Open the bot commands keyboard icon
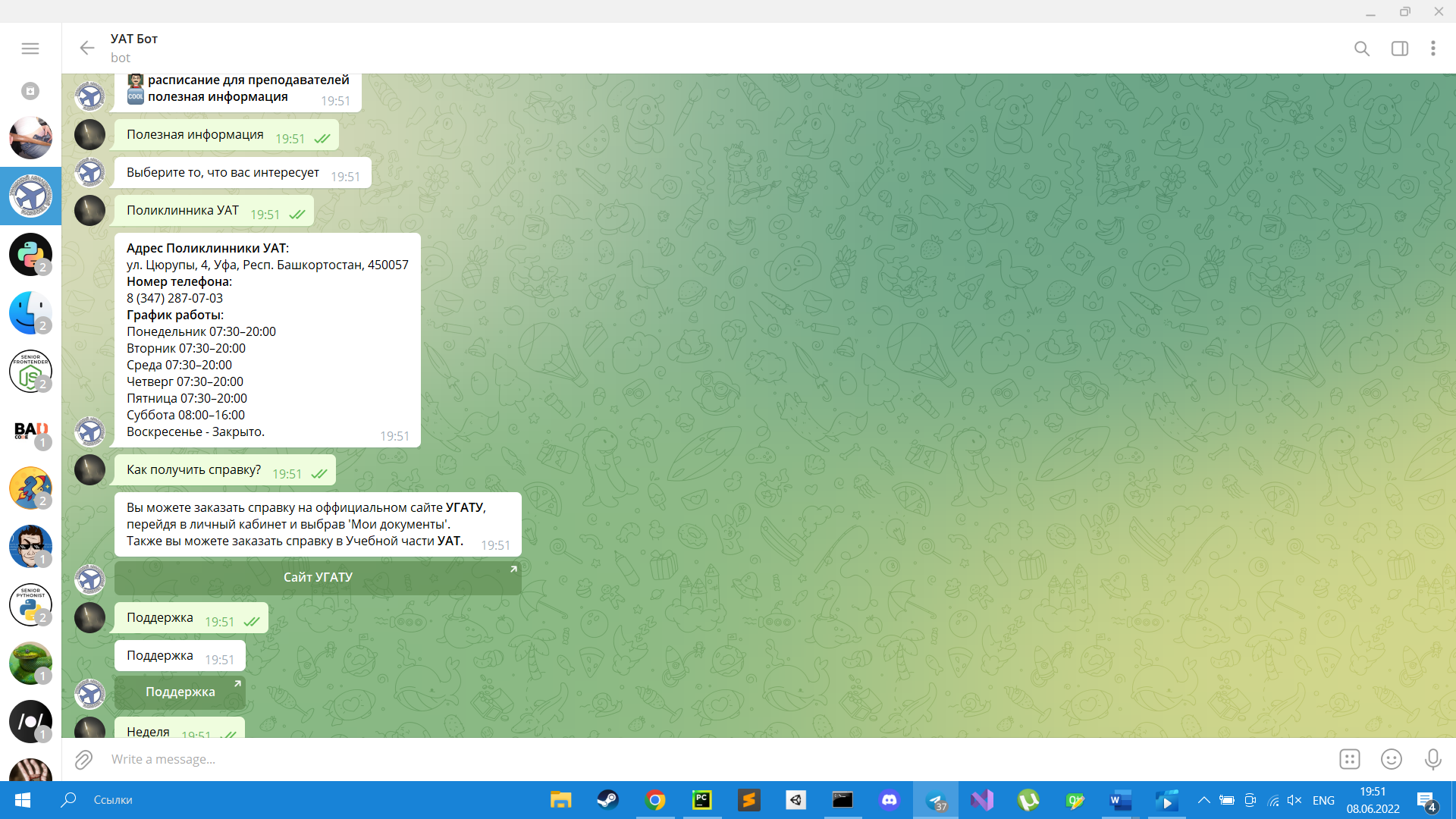The height and width of the screenshot is (819, 1456). 1350,759
